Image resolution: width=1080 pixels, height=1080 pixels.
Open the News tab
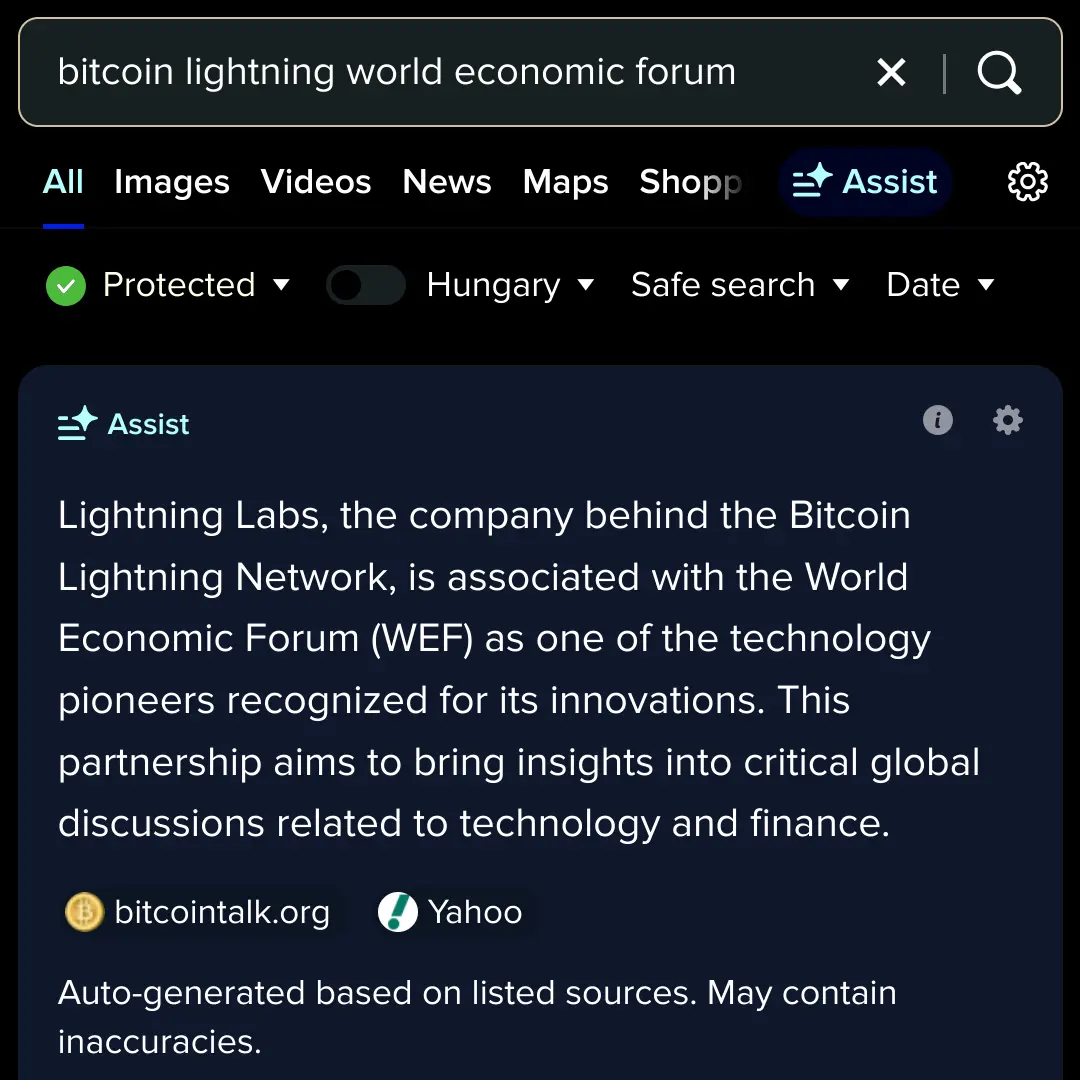447,182
